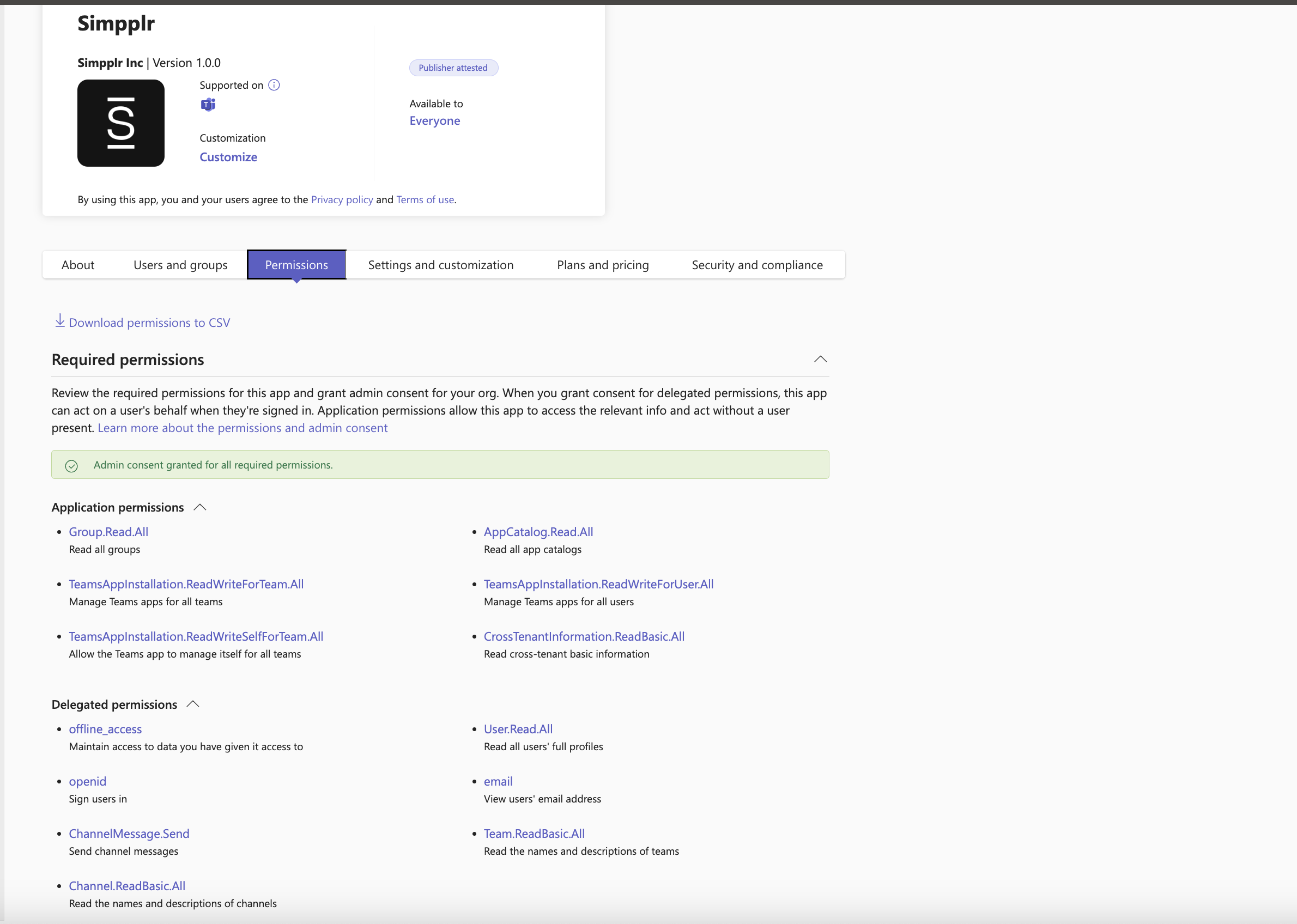Click 'Maintain access to data you have given' text
Viewport: 1297px width, 924px height.
coord(186,746)
